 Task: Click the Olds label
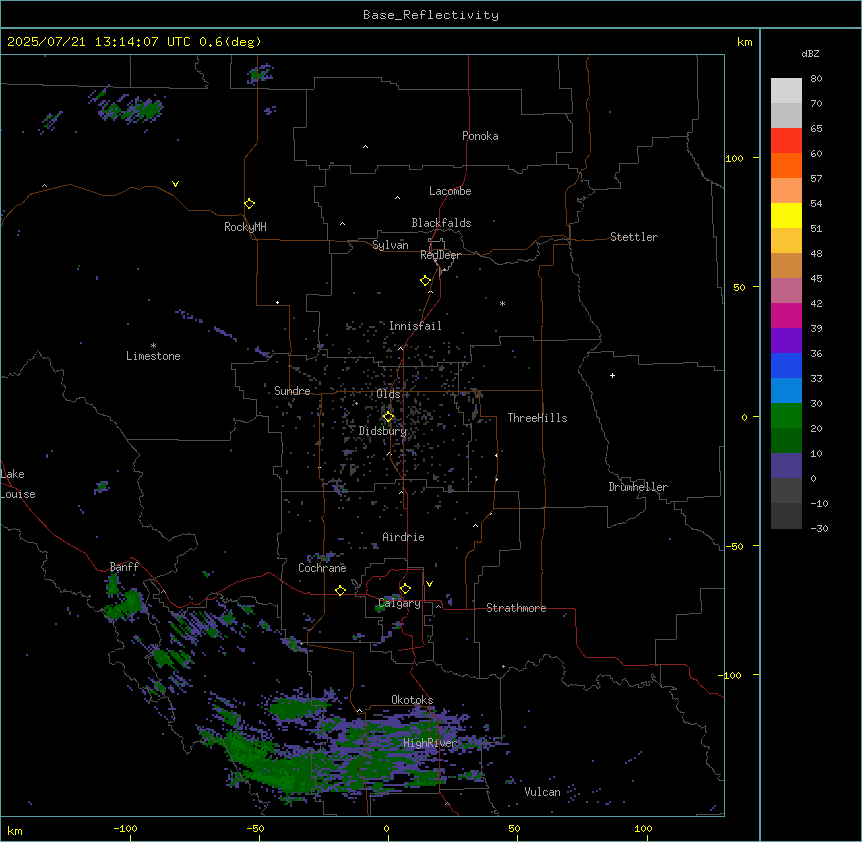click(x=388, y=394)
